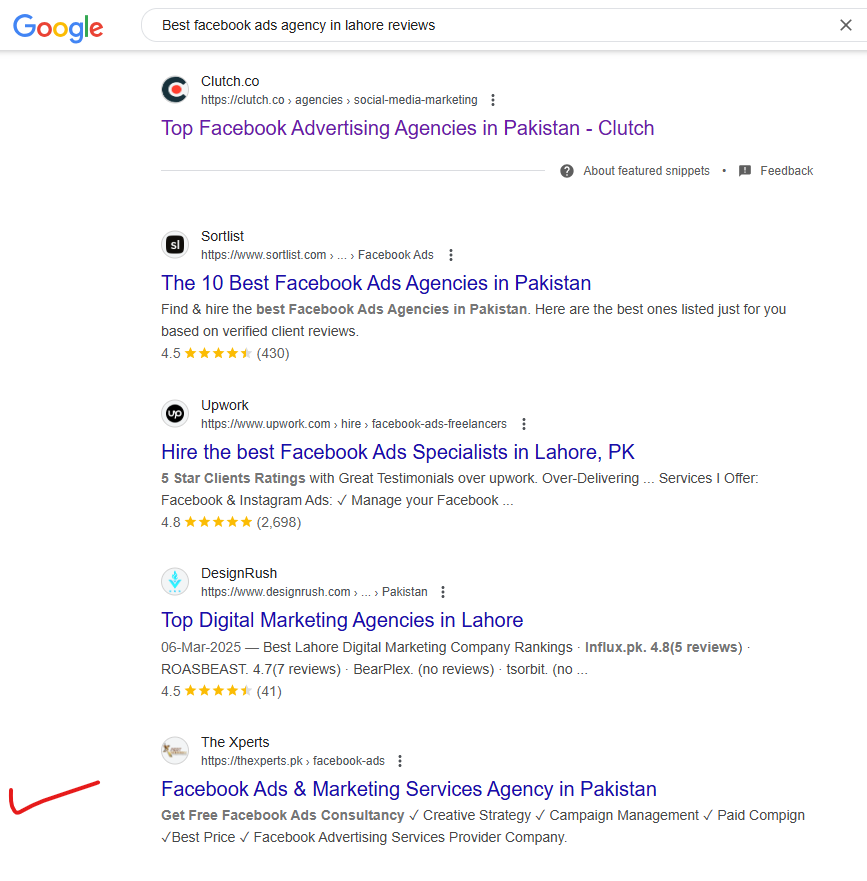
Task: Open more options for Clutch.co result
Action: [493, 100]
